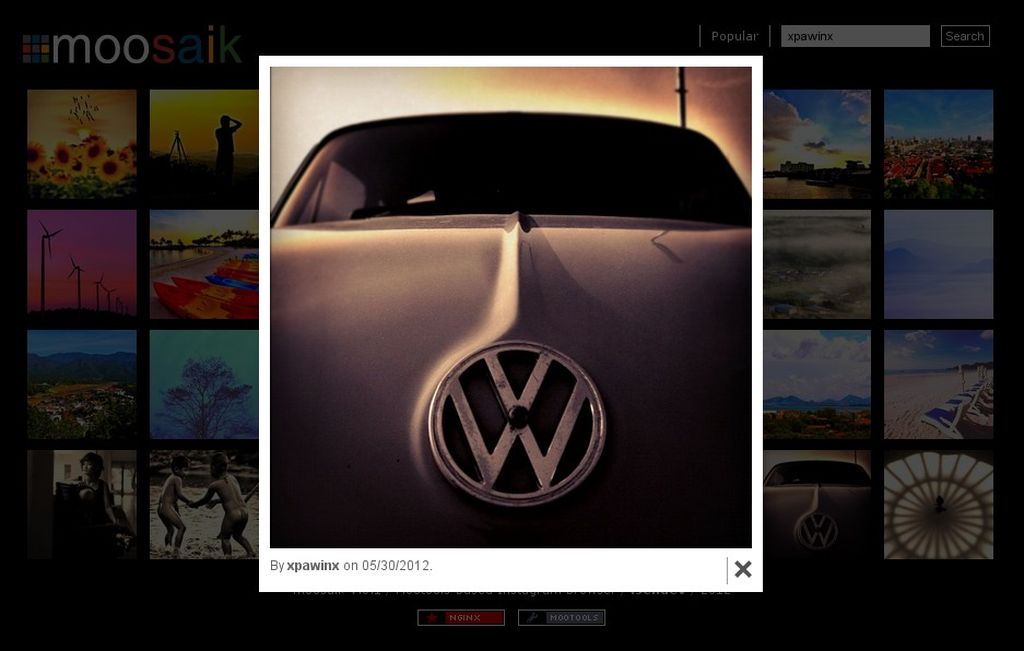The height and width of the screenshot is (651, 1024).
Task: Open the photographer silhouette thumbnail
Action: coord(204,144)
